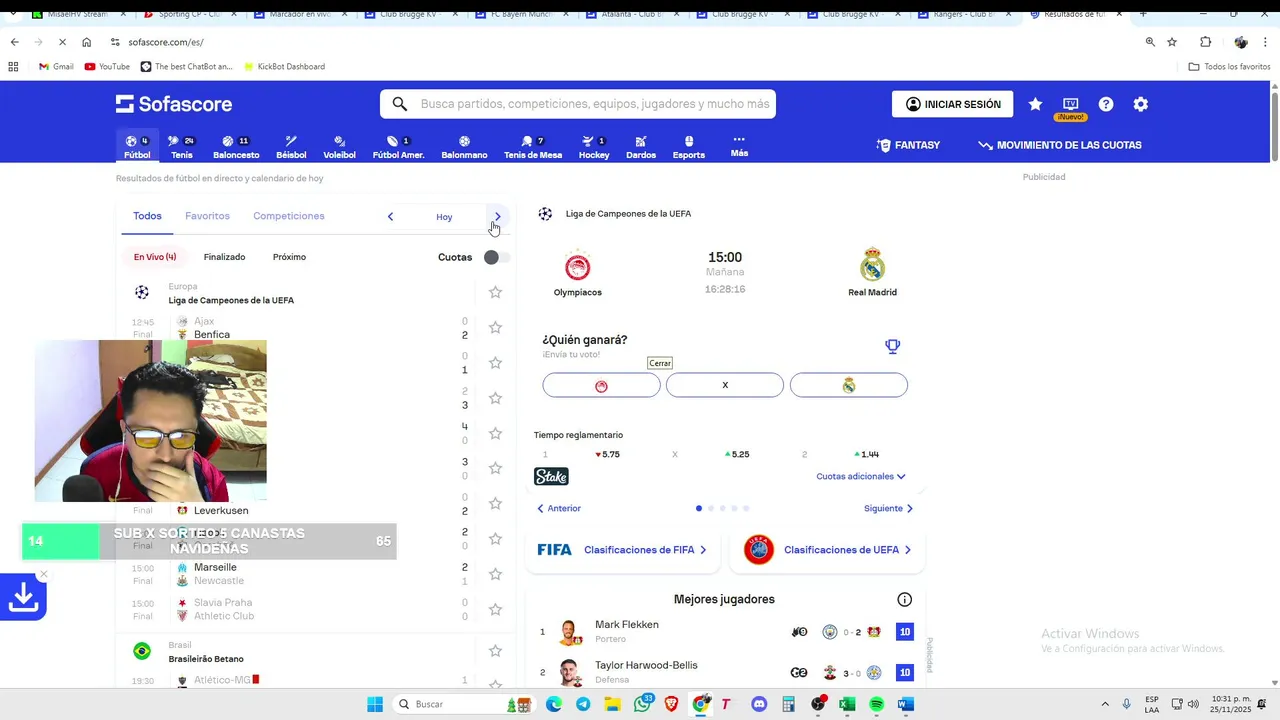1280x720 pixels.
Task: Bookmark this page with the star
Action: [x=1172, y=42]
